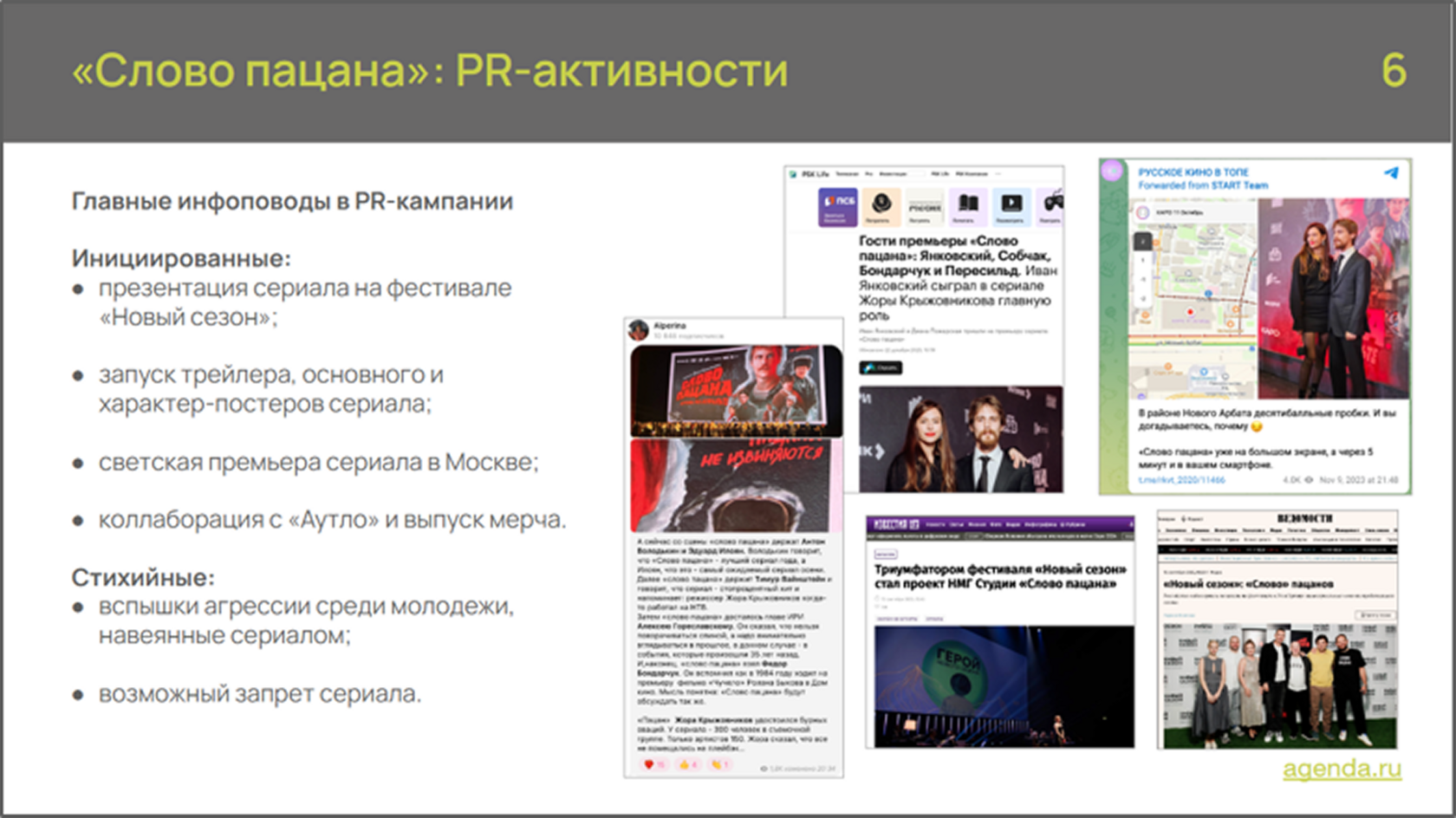Screen dimensions: 1456x818
Task: Click 'Forwarded from START Team' line
Action: click(x=1203, y=185)
